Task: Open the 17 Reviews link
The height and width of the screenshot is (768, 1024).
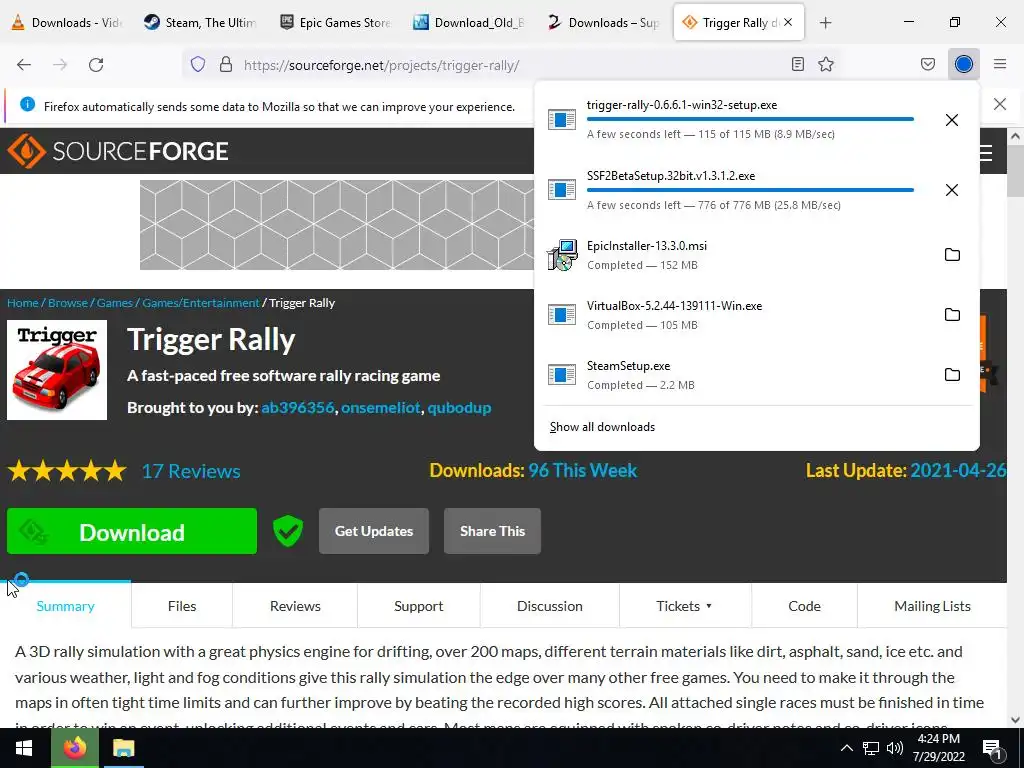Action: click(191, 472)
